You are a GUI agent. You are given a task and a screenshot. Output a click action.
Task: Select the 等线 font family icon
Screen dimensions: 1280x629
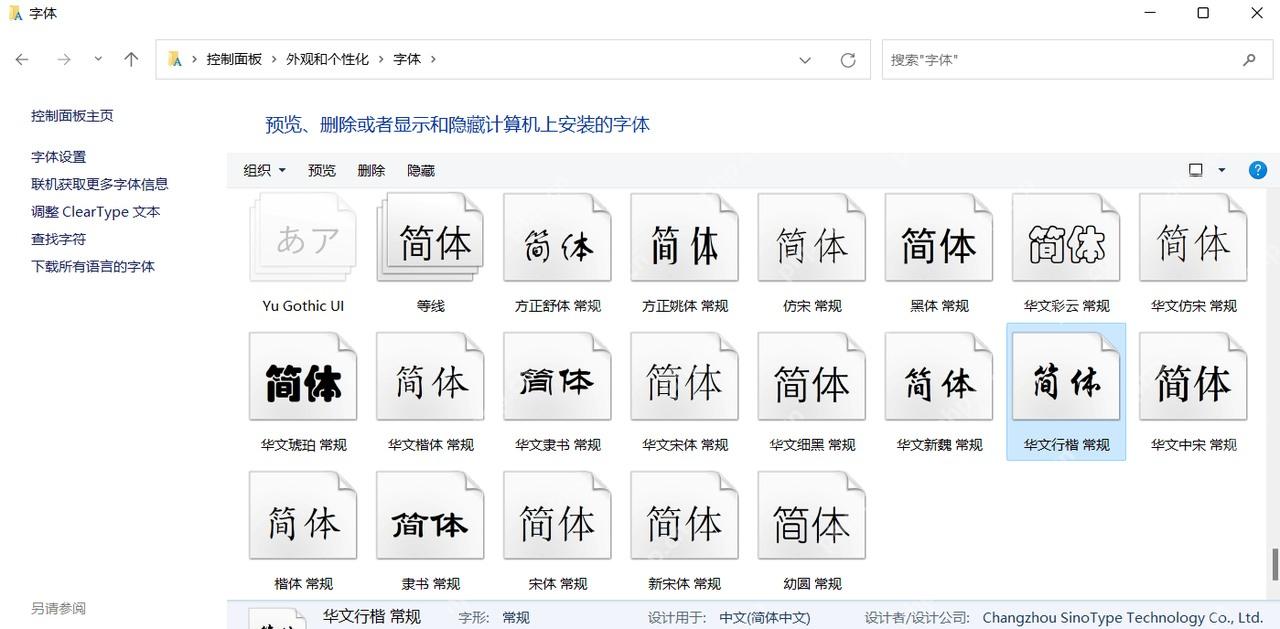[430, 238]
